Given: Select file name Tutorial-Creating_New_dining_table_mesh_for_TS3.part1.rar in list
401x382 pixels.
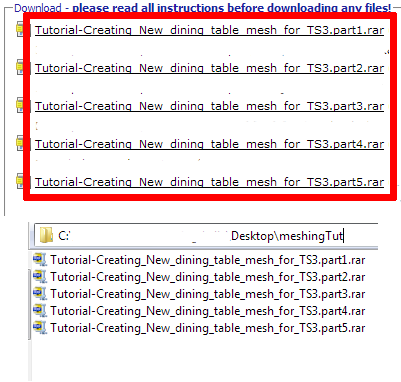Looking at the screenshot, I should [x=208, y=260].
